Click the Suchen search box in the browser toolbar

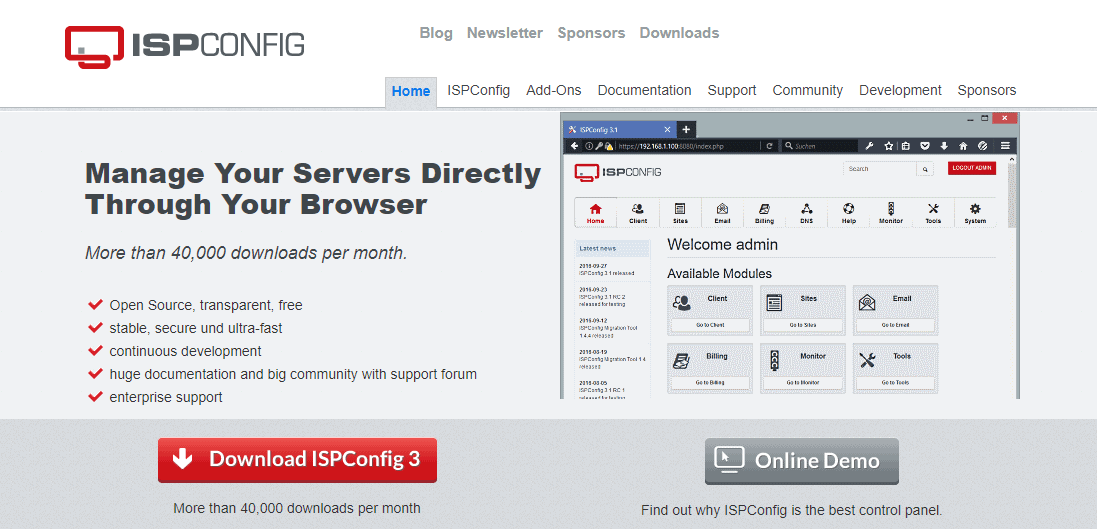(819, 146)
